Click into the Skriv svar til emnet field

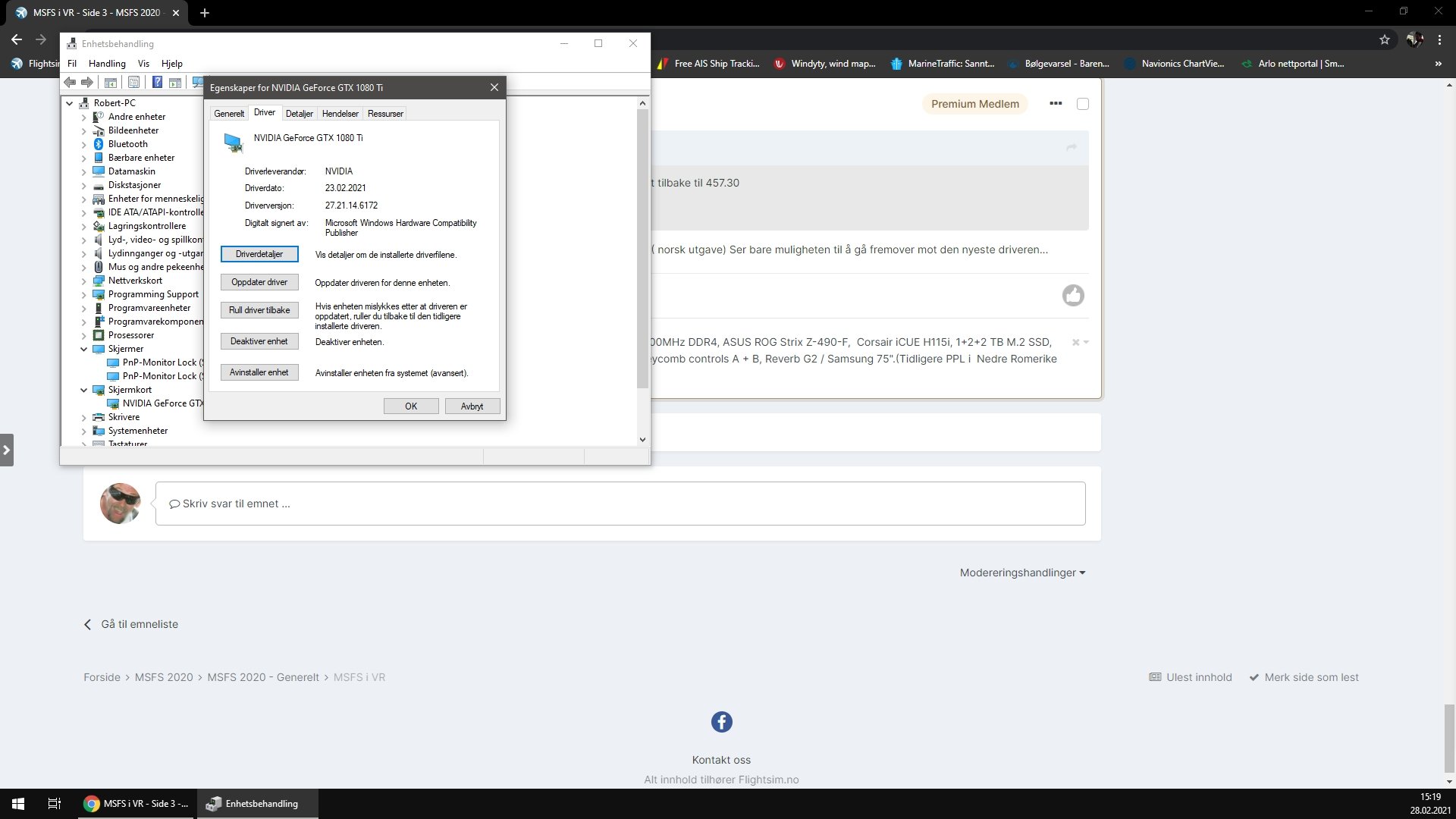620,504
